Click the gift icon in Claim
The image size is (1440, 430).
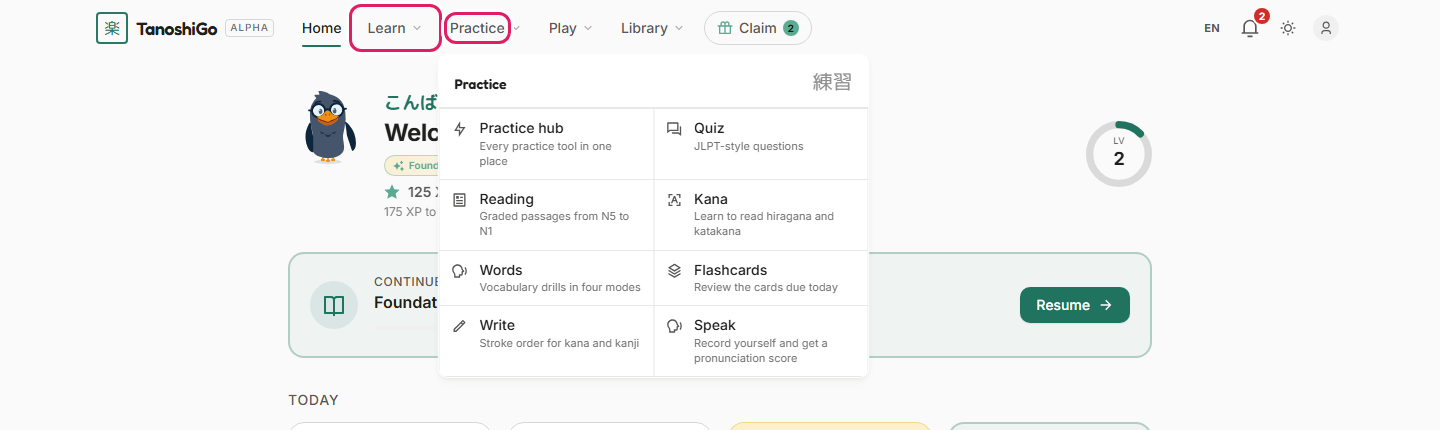click(725, 28)
